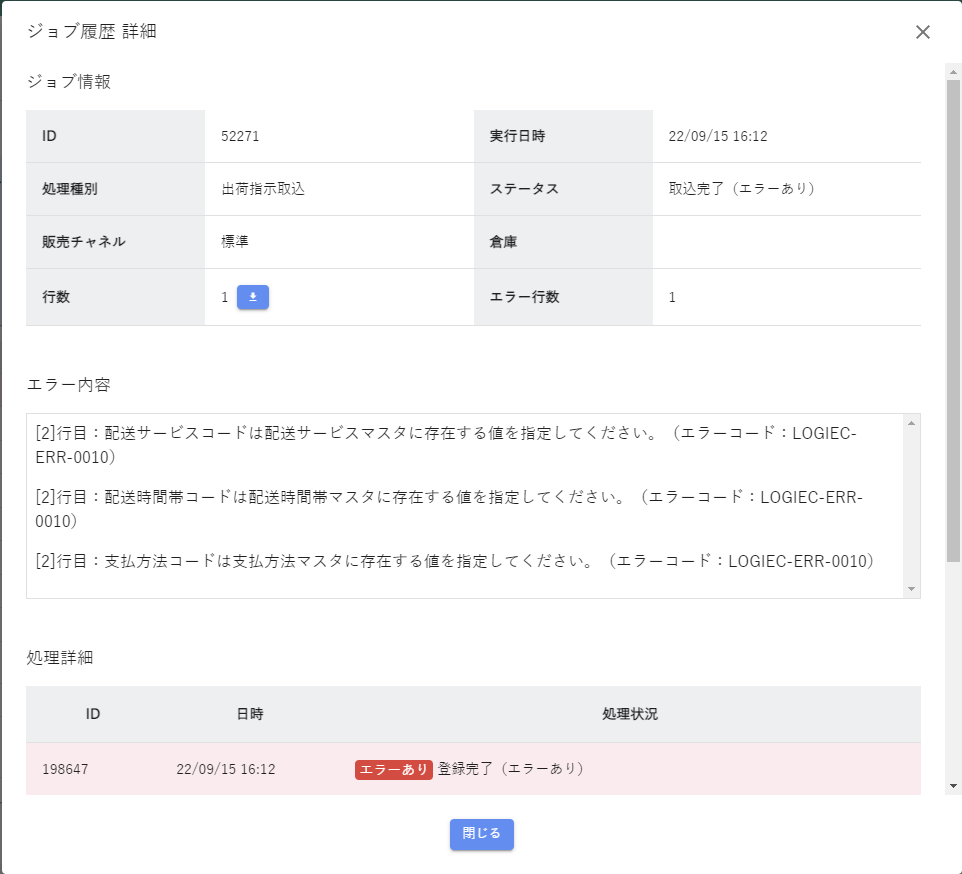Click the job ID value 52271
The width and height of the screenshot is (962, 874).
[240, 136]
